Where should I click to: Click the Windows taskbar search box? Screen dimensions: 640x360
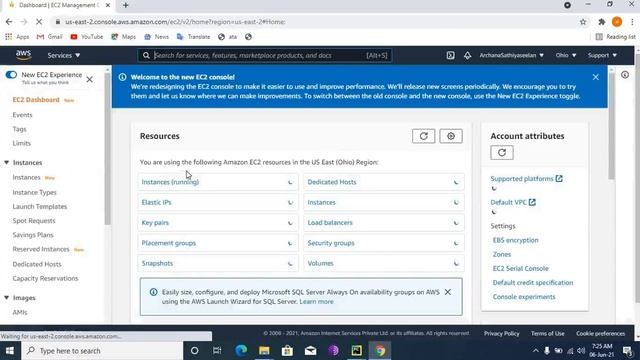pos(102,351)
